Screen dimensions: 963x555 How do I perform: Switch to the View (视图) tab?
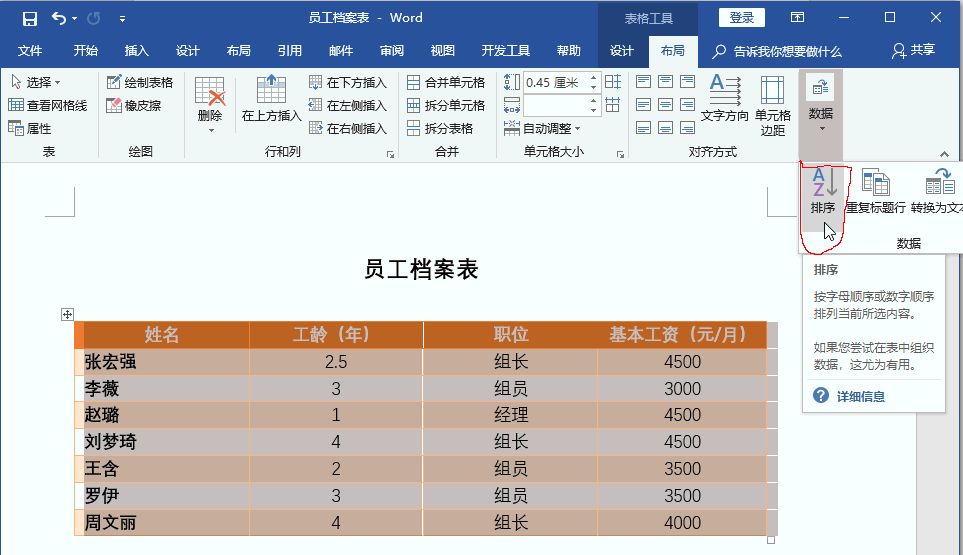pos(442,51)
